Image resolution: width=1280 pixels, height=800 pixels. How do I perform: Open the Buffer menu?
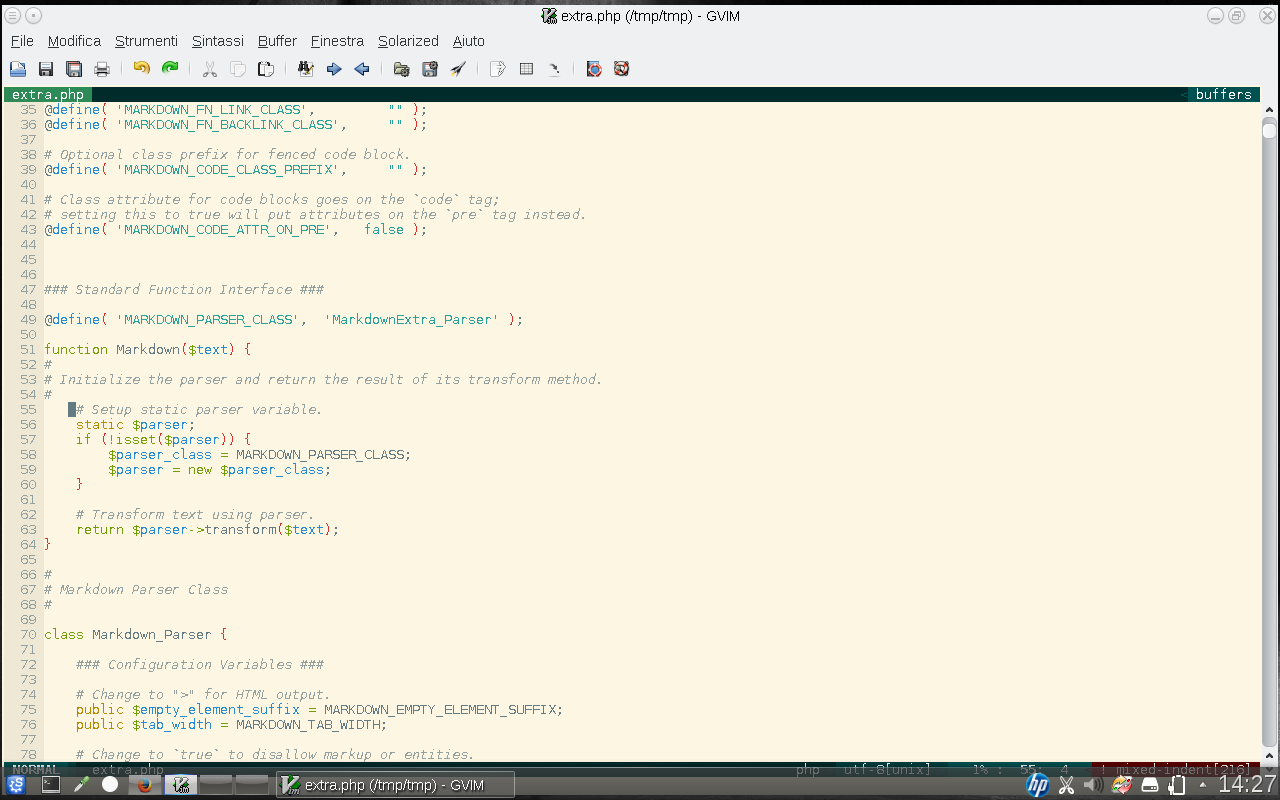pyautogui.click(x=277, y=41)
